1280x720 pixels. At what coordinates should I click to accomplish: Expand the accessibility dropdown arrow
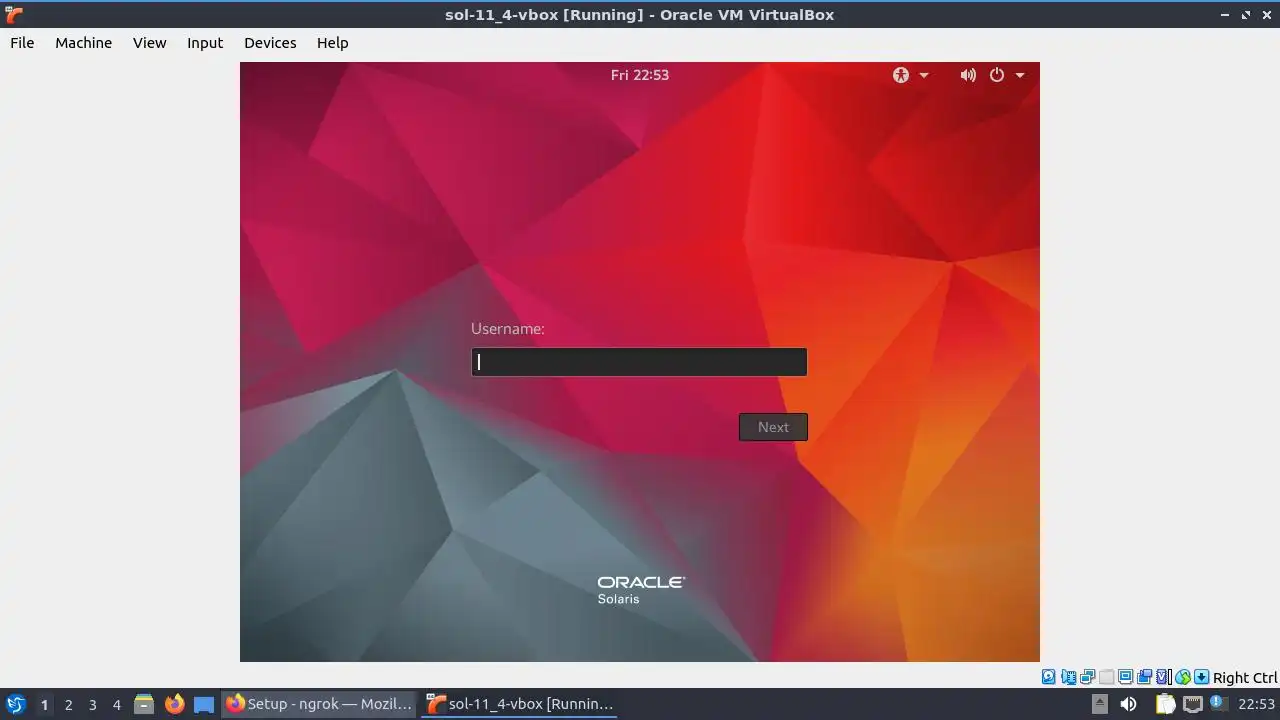[924, 75]
